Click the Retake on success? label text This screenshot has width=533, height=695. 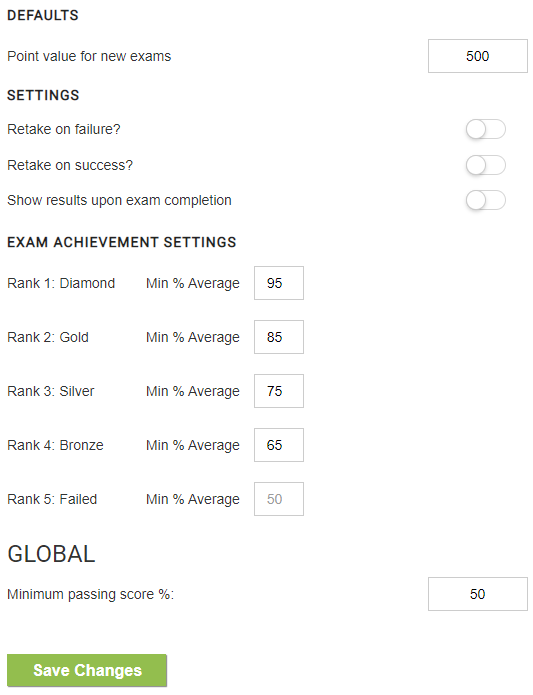click(x=70, y=165)
